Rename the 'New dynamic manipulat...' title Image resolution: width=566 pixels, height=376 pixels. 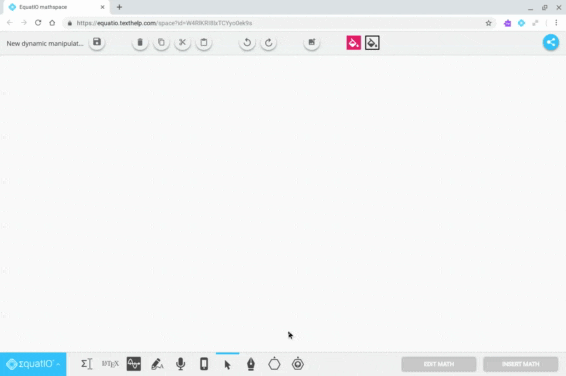pos(45,44)
